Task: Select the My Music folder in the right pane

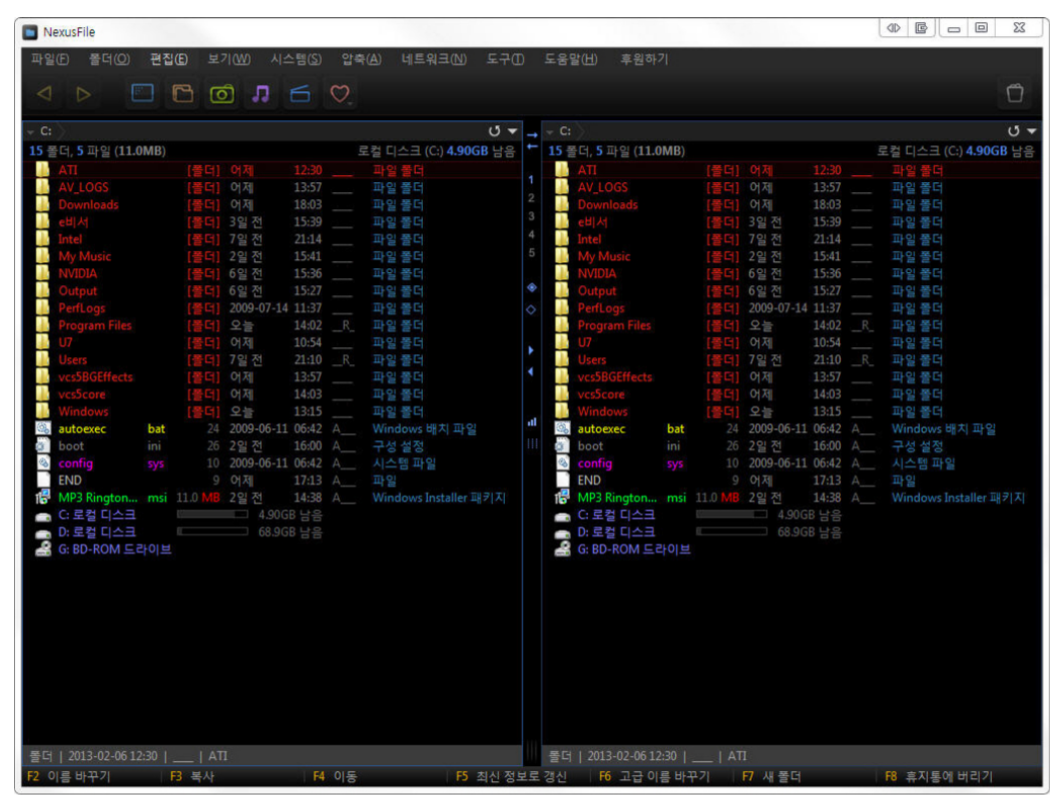Action: 792,257
